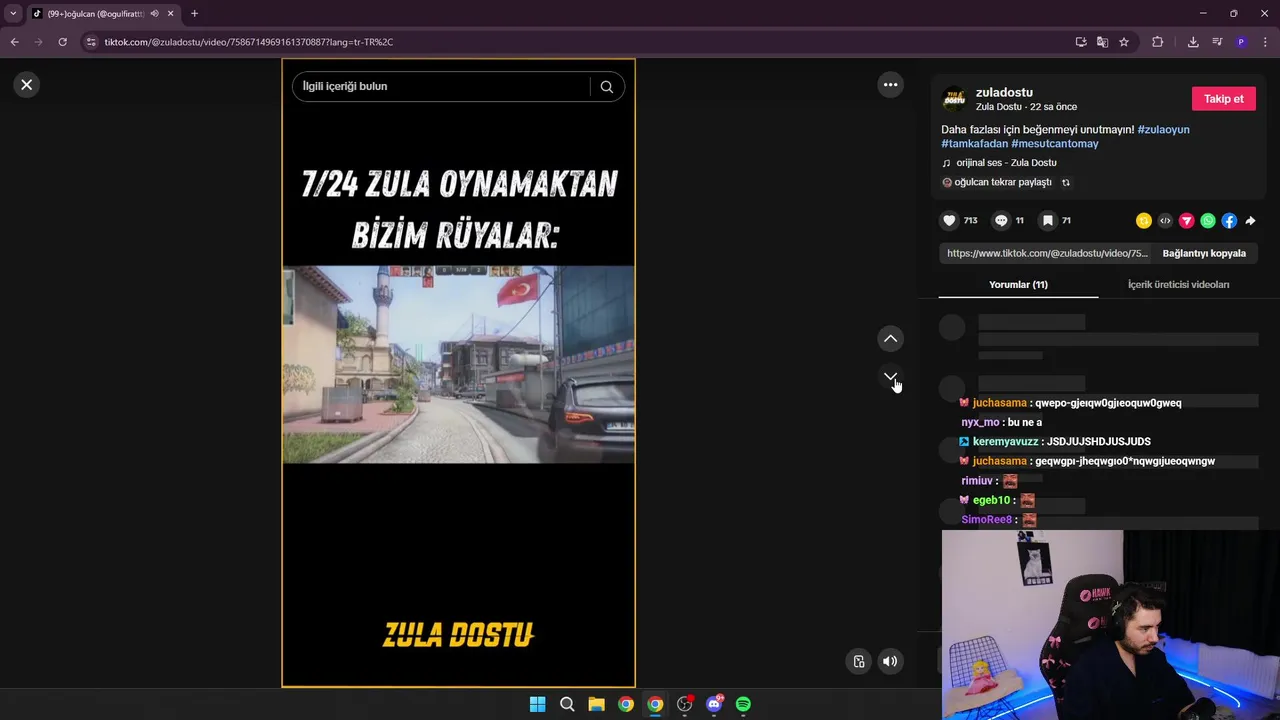The image size is (1280, 720).
Task: Share the video to Facebook
Action: [x=1229, y=221]
